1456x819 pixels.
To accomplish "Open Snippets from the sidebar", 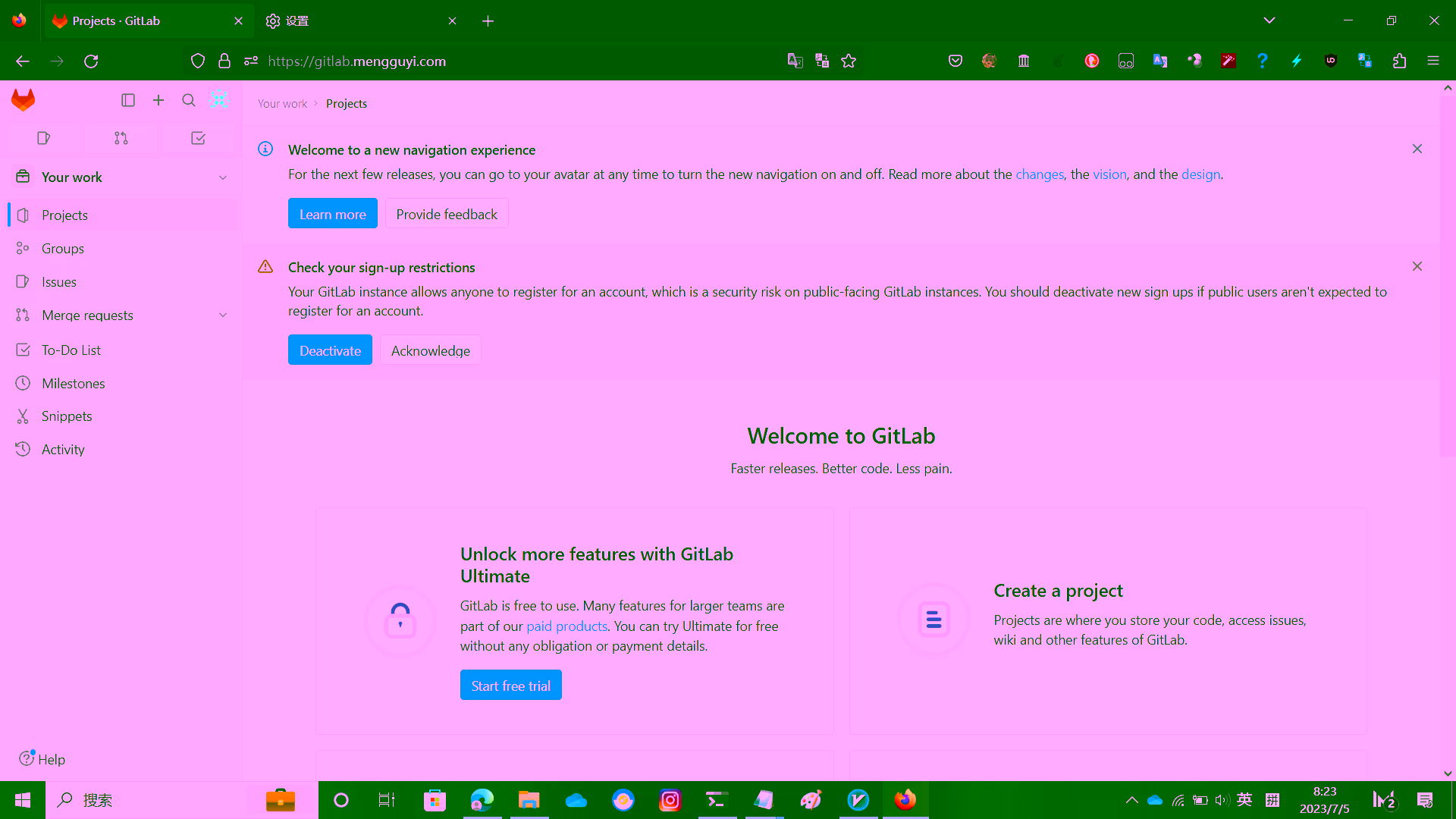I will 67,416.
